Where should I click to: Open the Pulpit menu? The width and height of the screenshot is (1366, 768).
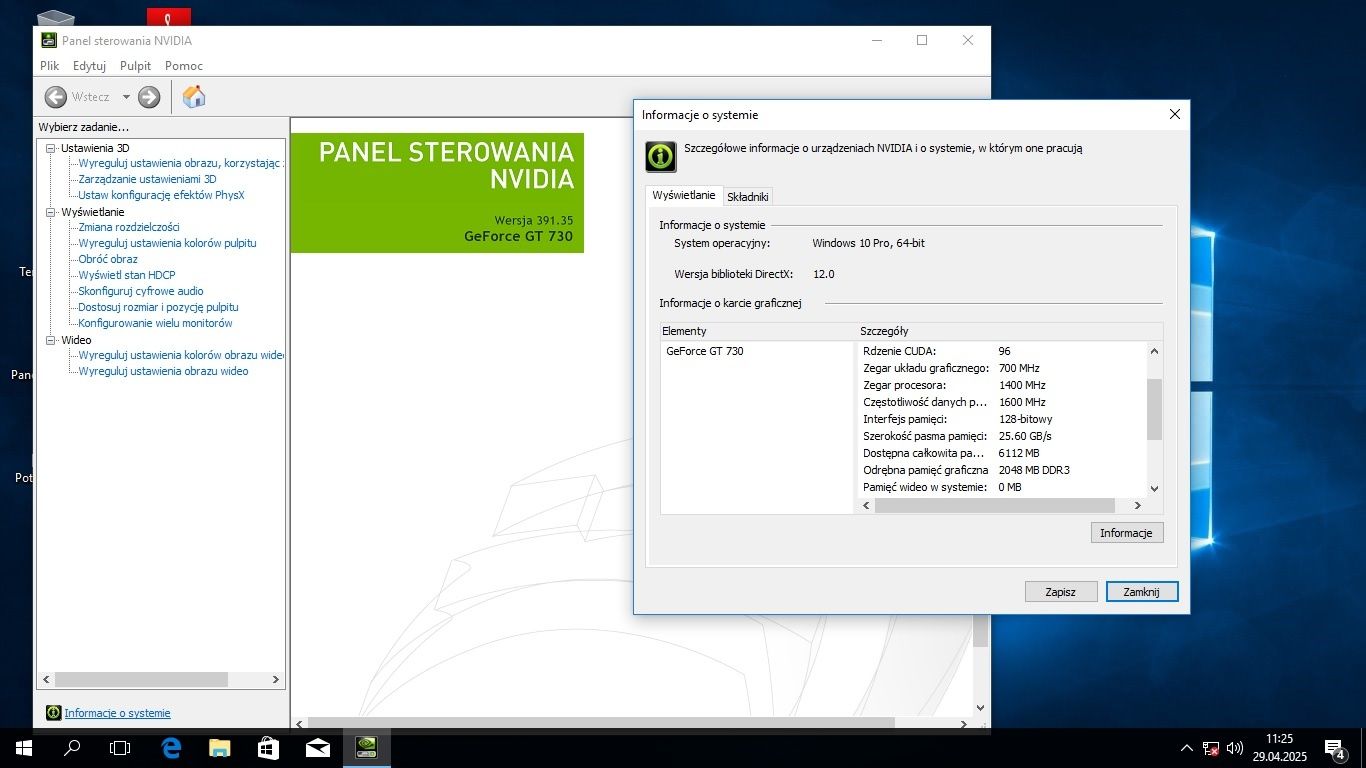click(135, 66)
